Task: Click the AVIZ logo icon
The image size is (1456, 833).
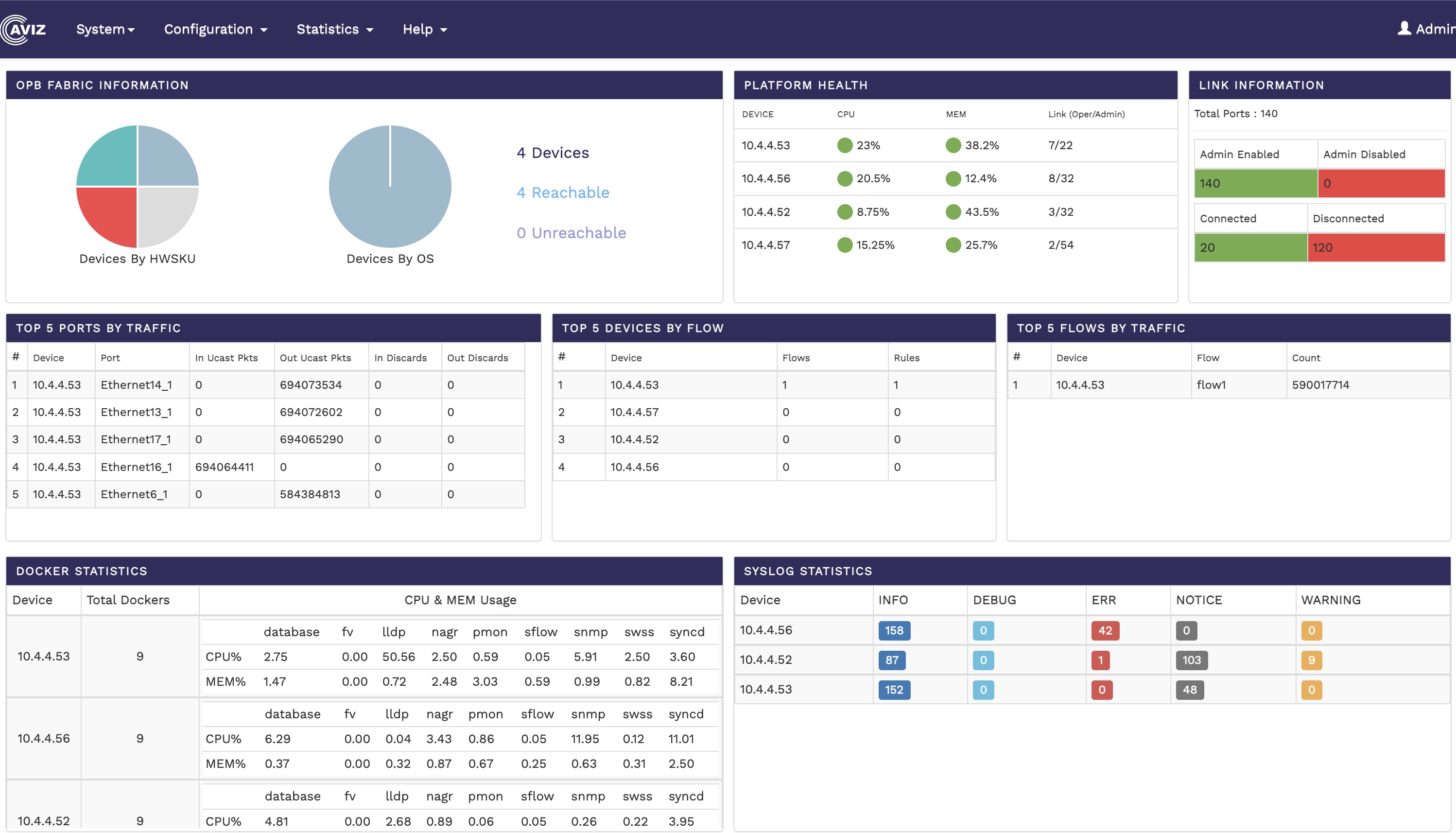Action: [23, 29]
